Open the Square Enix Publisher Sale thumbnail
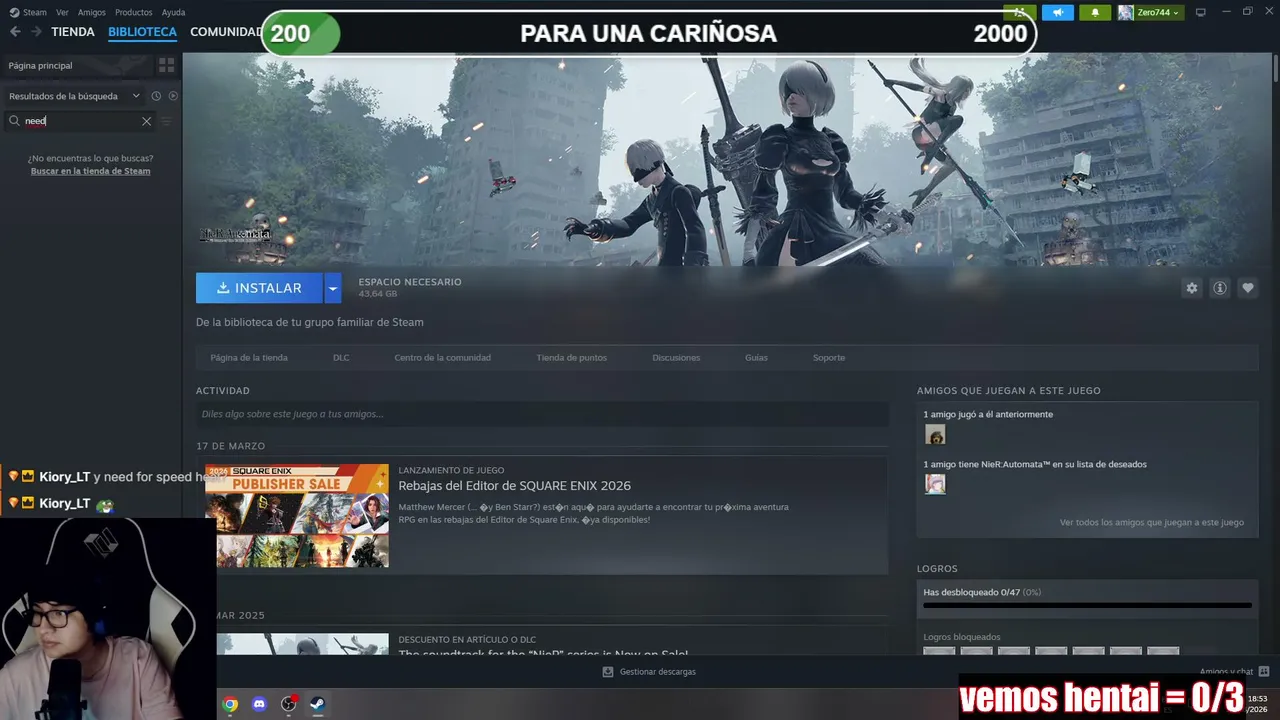 pos(297,516)
